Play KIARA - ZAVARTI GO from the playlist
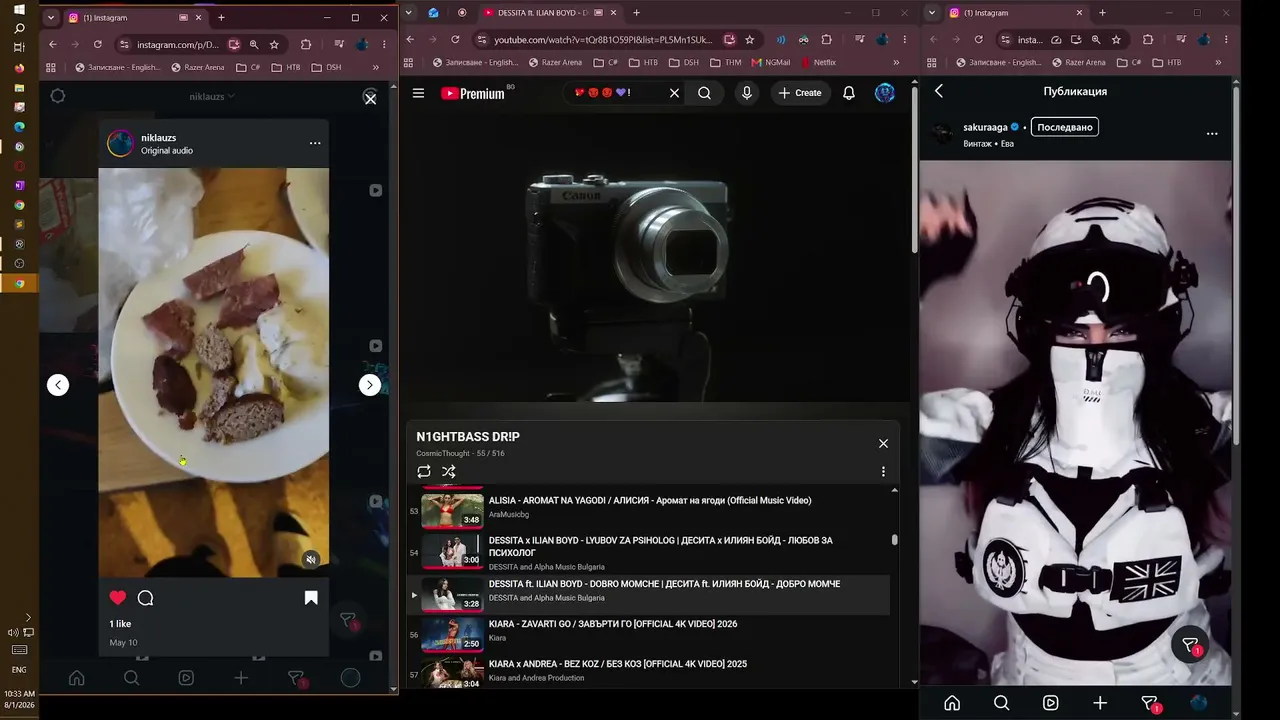1280x720 pixels. point(650,634)
